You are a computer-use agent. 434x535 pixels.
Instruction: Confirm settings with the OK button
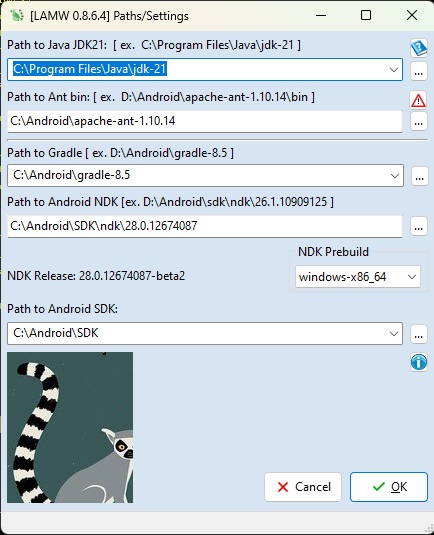[x=389, y=487]
